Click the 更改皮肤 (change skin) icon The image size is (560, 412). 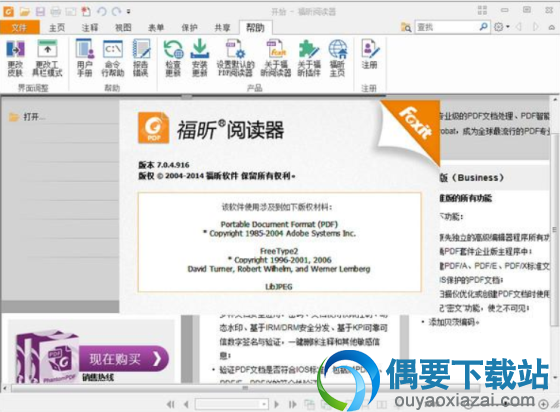[x=15, y=58]
